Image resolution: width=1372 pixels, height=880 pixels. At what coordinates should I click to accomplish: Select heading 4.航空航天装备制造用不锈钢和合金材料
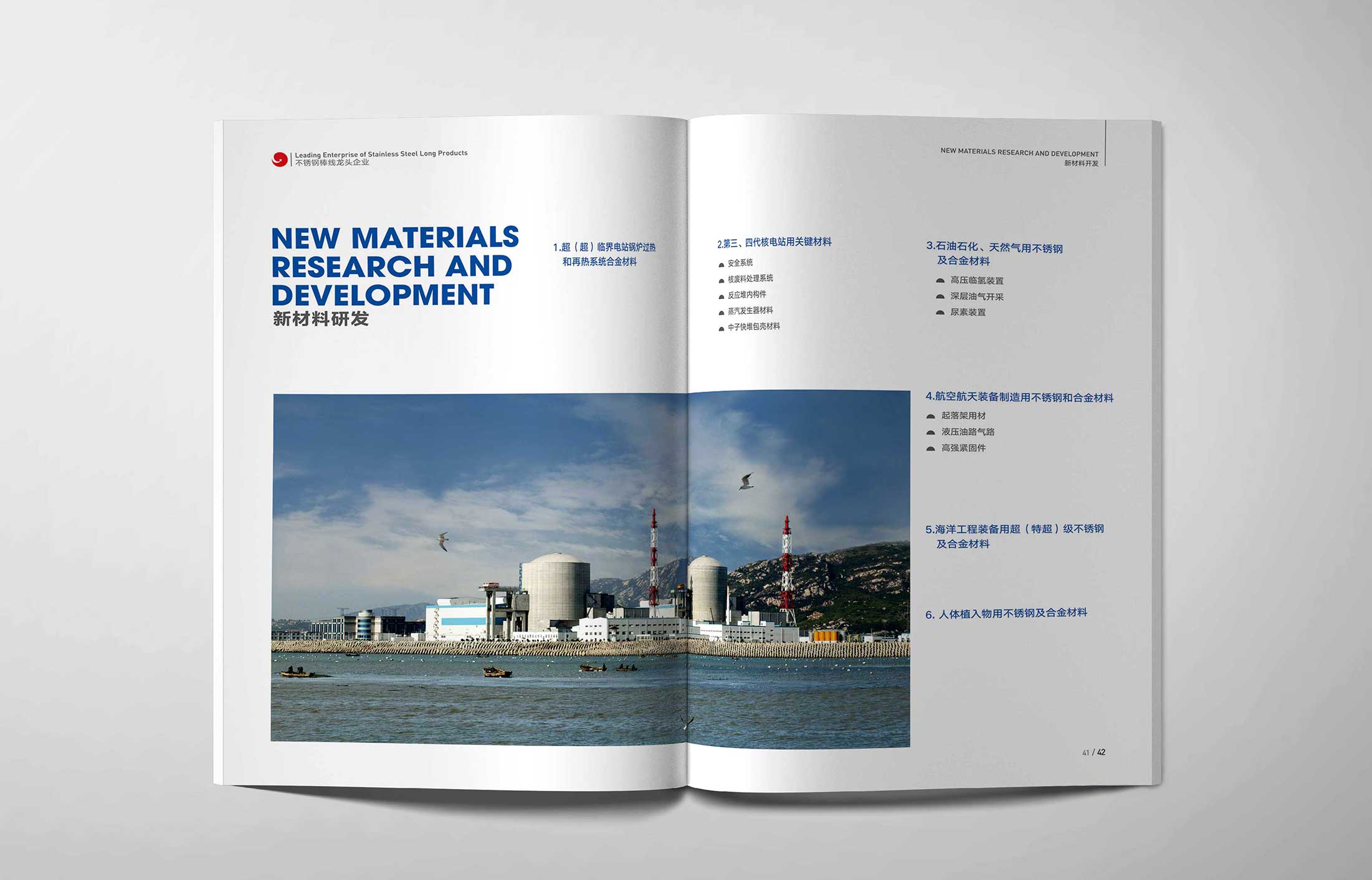[1019, 397]
